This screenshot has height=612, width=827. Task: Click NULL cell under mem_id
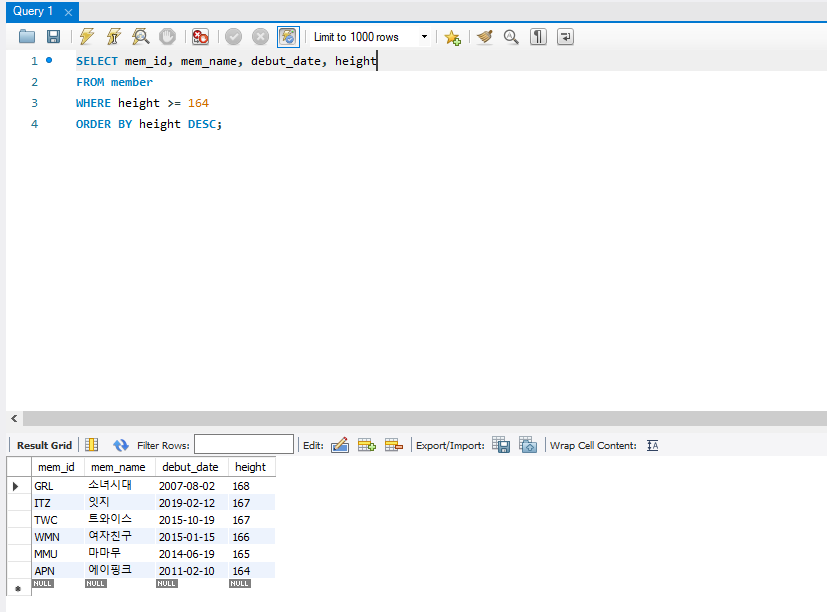tap(43, 584)
